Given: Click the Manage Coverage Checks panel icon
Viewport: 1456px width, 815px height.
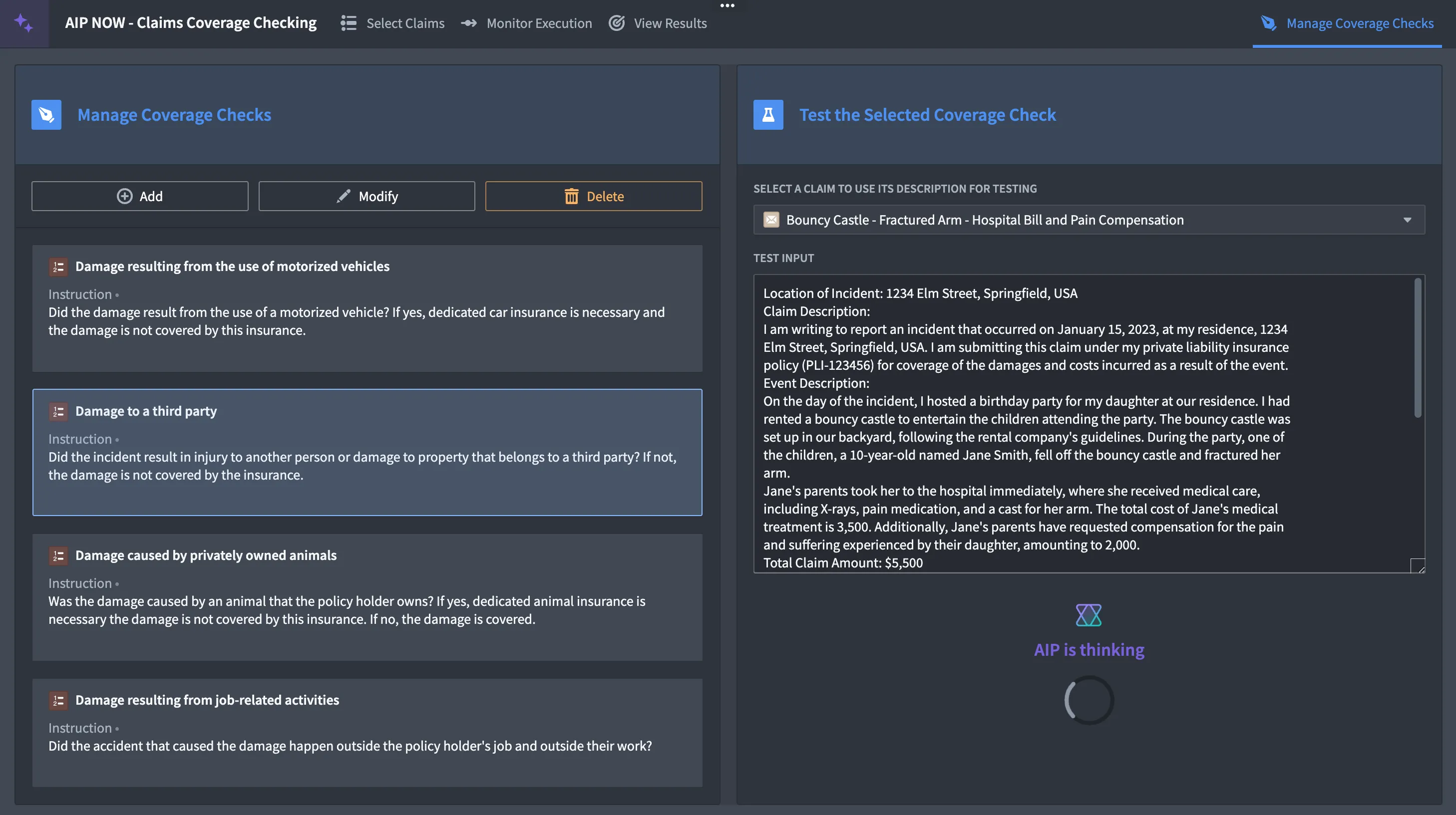Looking at the screenshot, I should 46,115.
